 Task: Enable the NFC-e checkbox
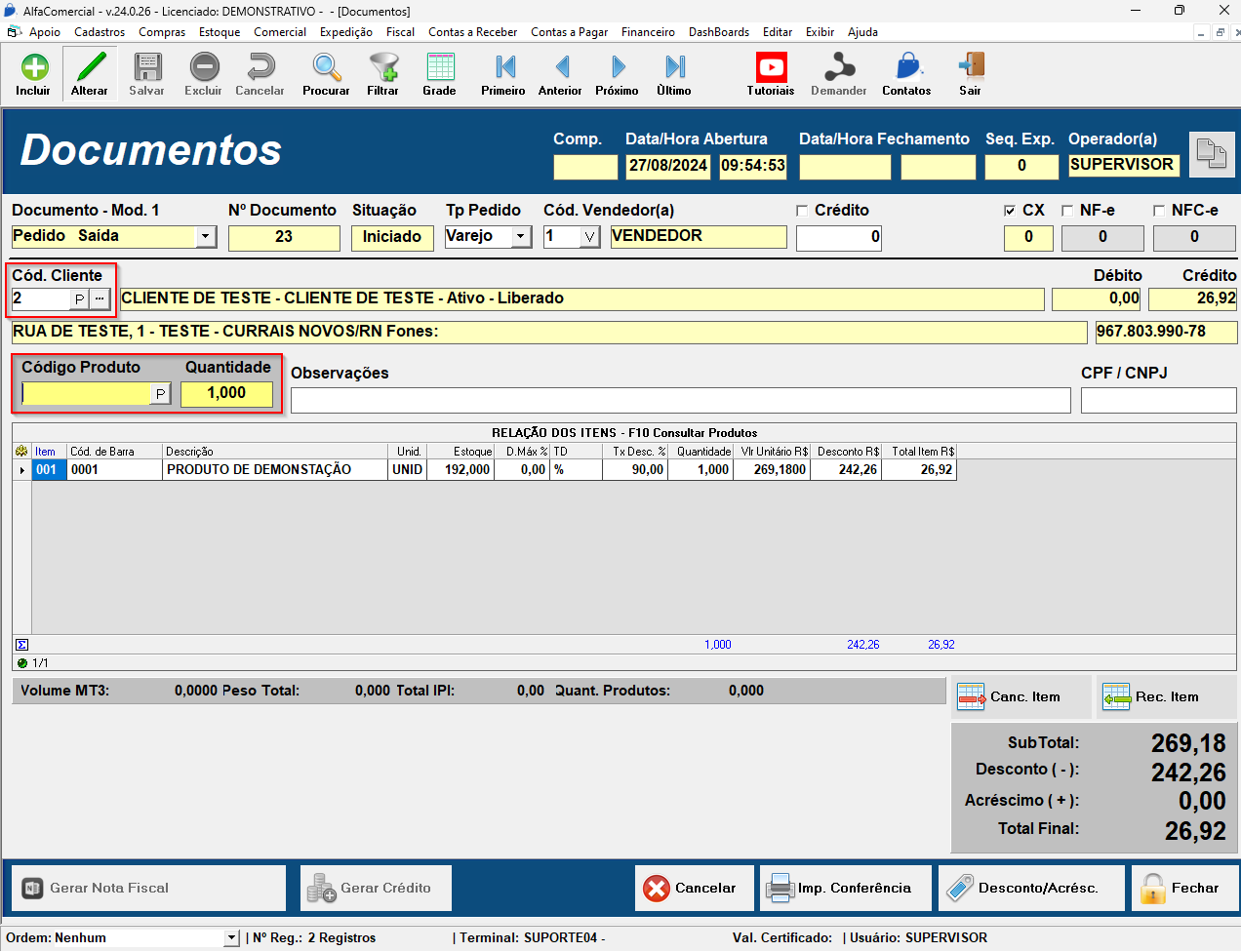(1159, 211)
